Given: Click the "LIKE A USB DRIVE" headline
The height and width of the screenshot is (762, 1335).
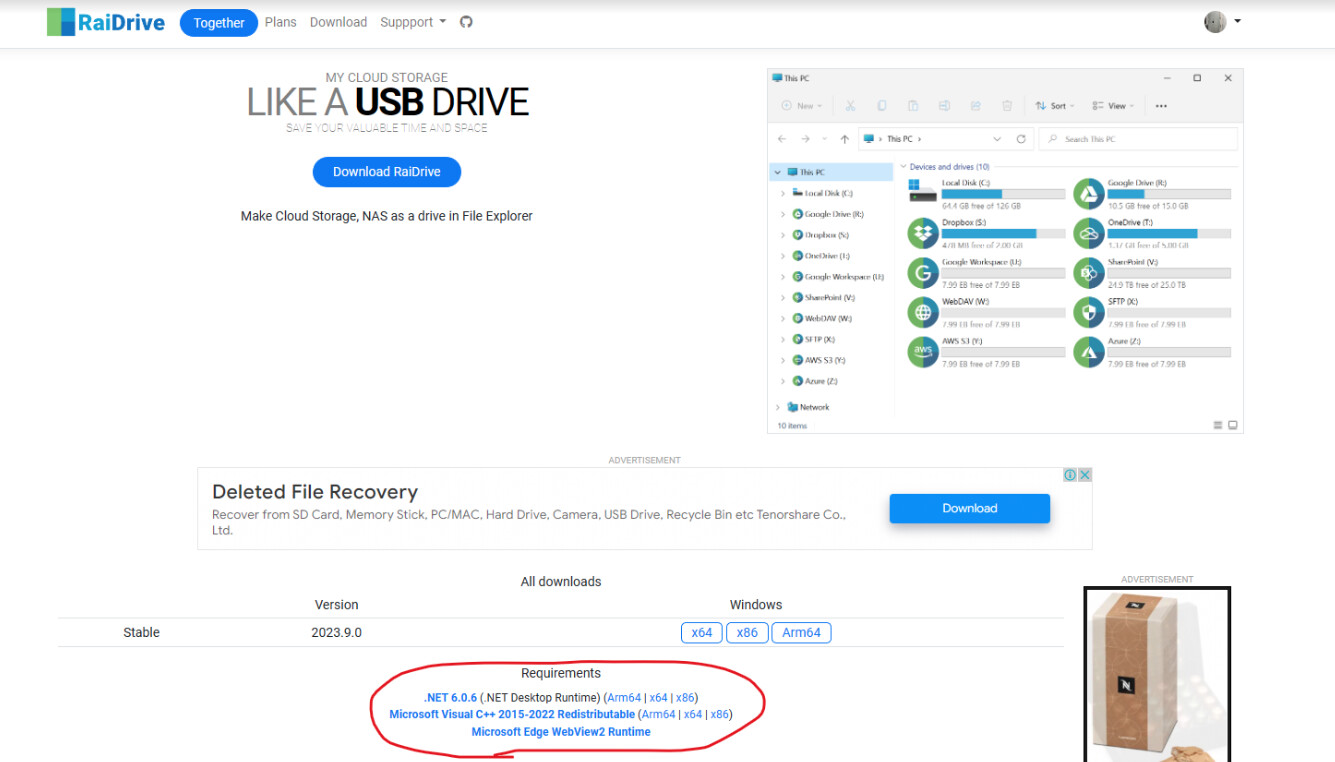Looking at the screenshot, I should 388,102.
